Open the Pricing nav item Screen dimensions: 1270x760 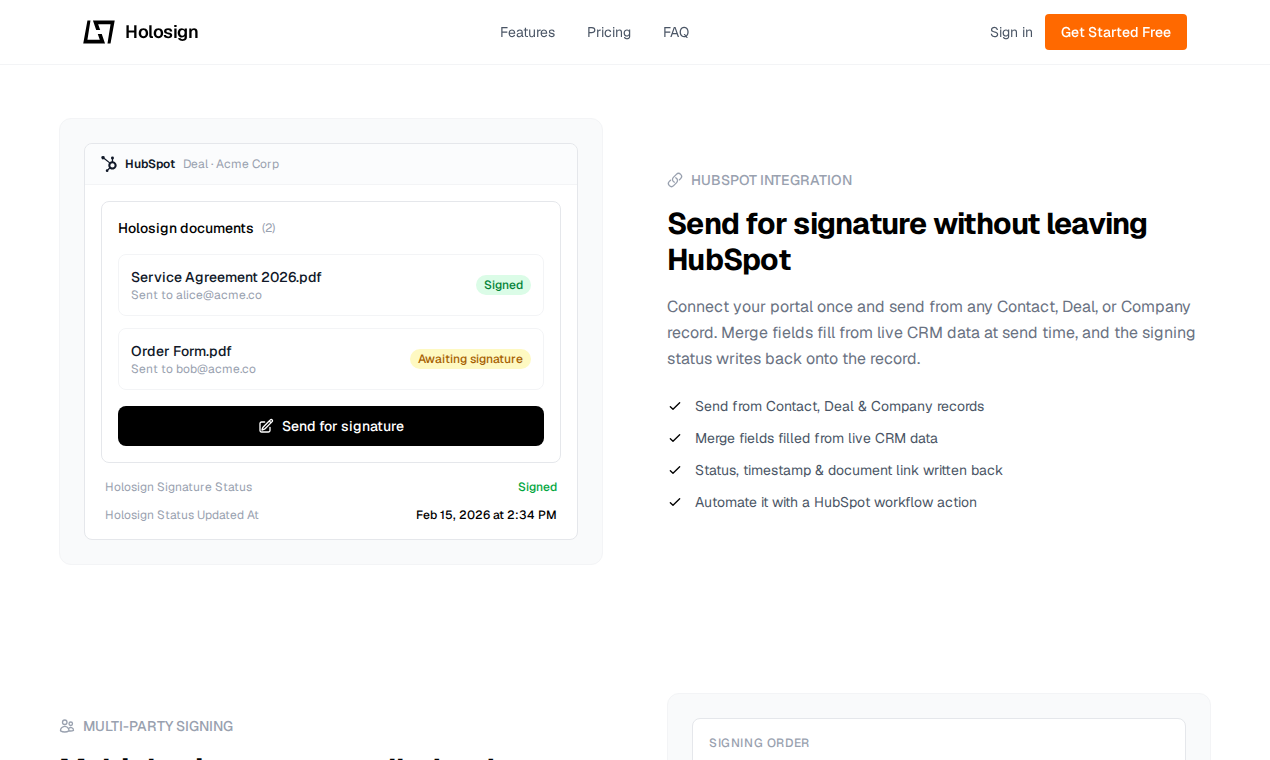609,32
